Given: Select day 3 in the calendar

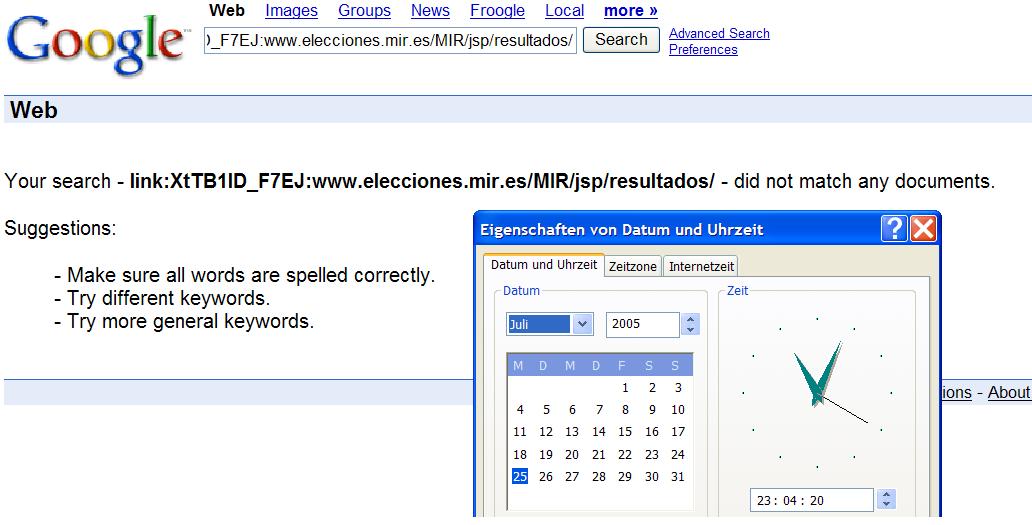Looking at the screenshot, I should [x=678, y=388].
